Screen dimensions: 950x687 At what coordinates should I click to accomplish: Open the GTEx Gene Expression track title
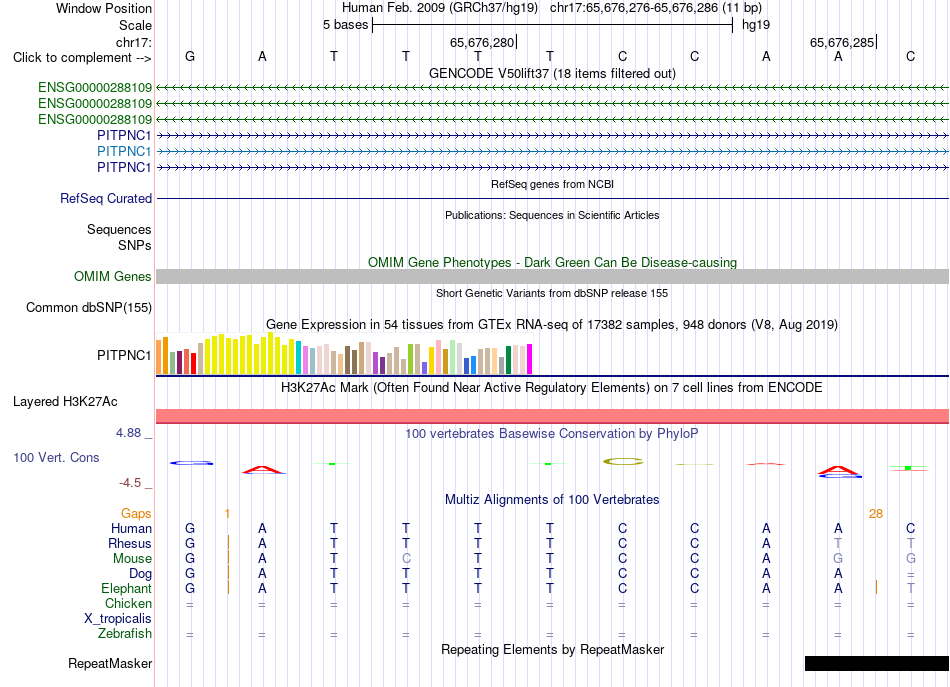[552, 325]
